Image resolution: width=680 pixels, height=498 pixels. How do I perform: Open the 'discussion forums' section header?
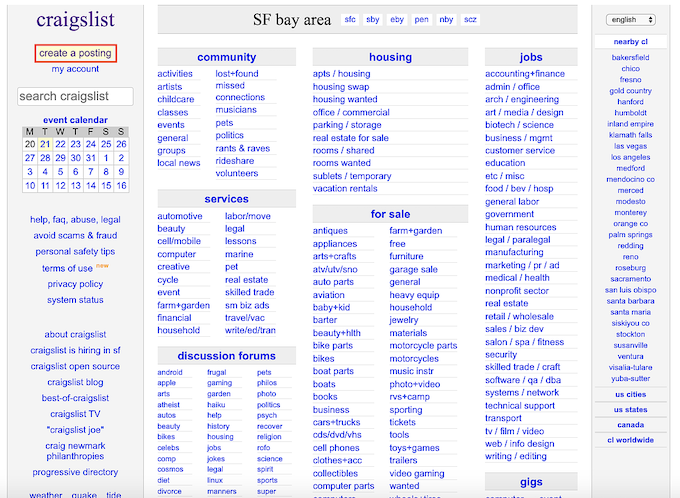tap(226, 356)
